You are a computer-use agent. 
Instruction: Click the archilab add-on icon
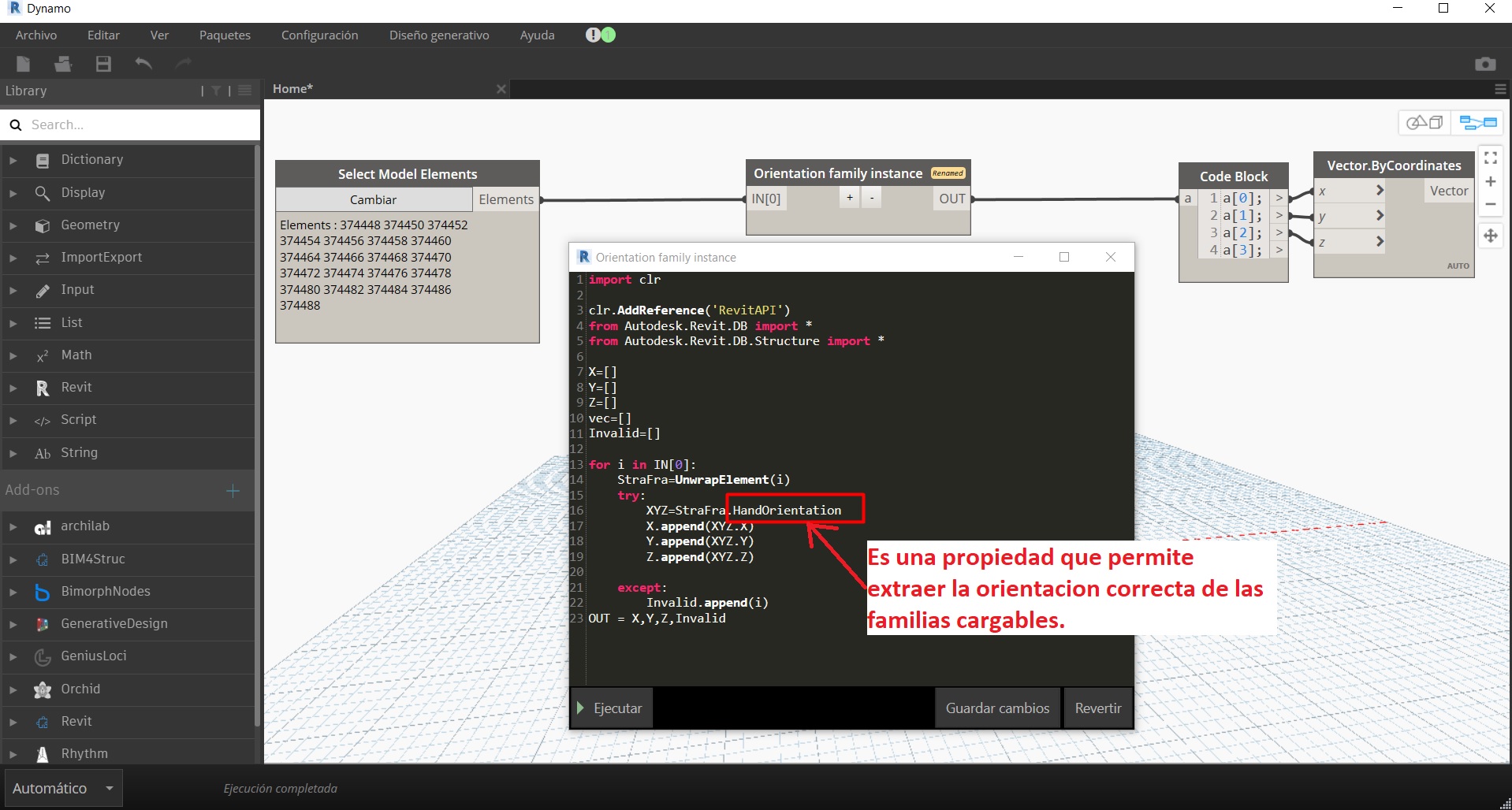[43, 527]
